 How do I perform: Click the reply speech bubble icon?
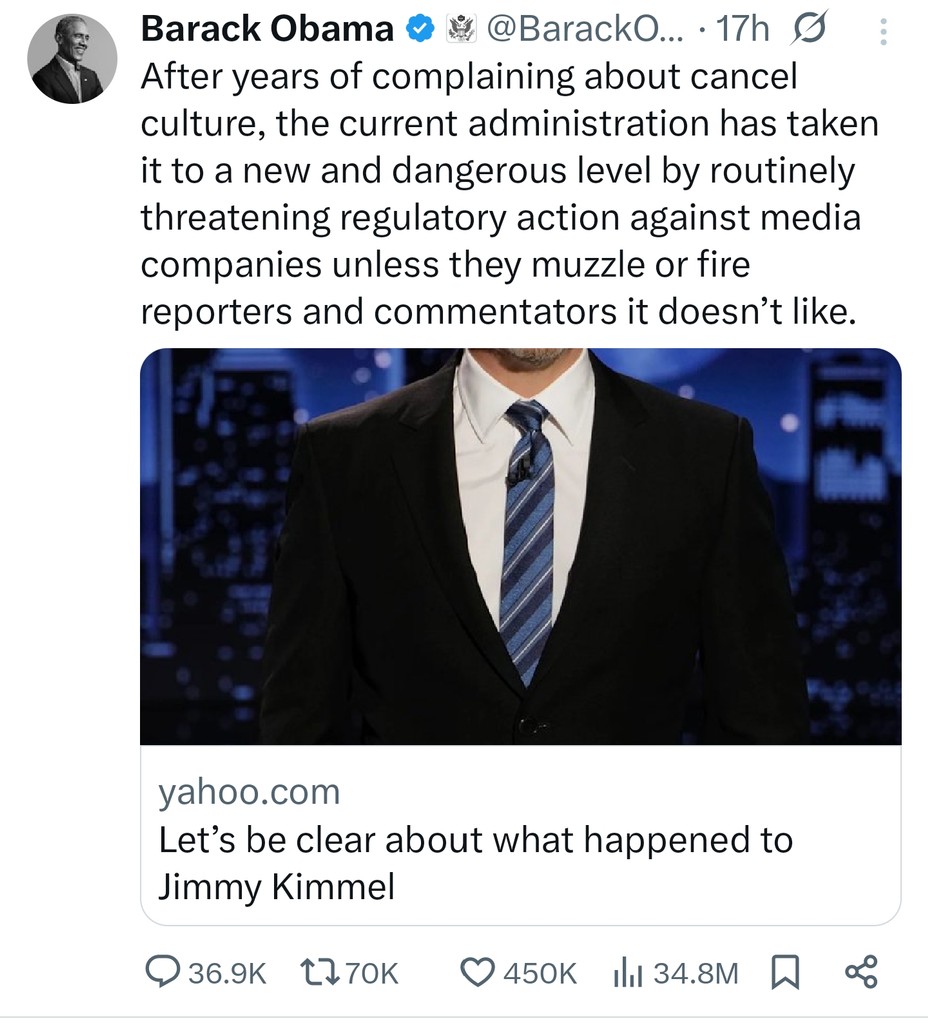[x=163, y=971]
